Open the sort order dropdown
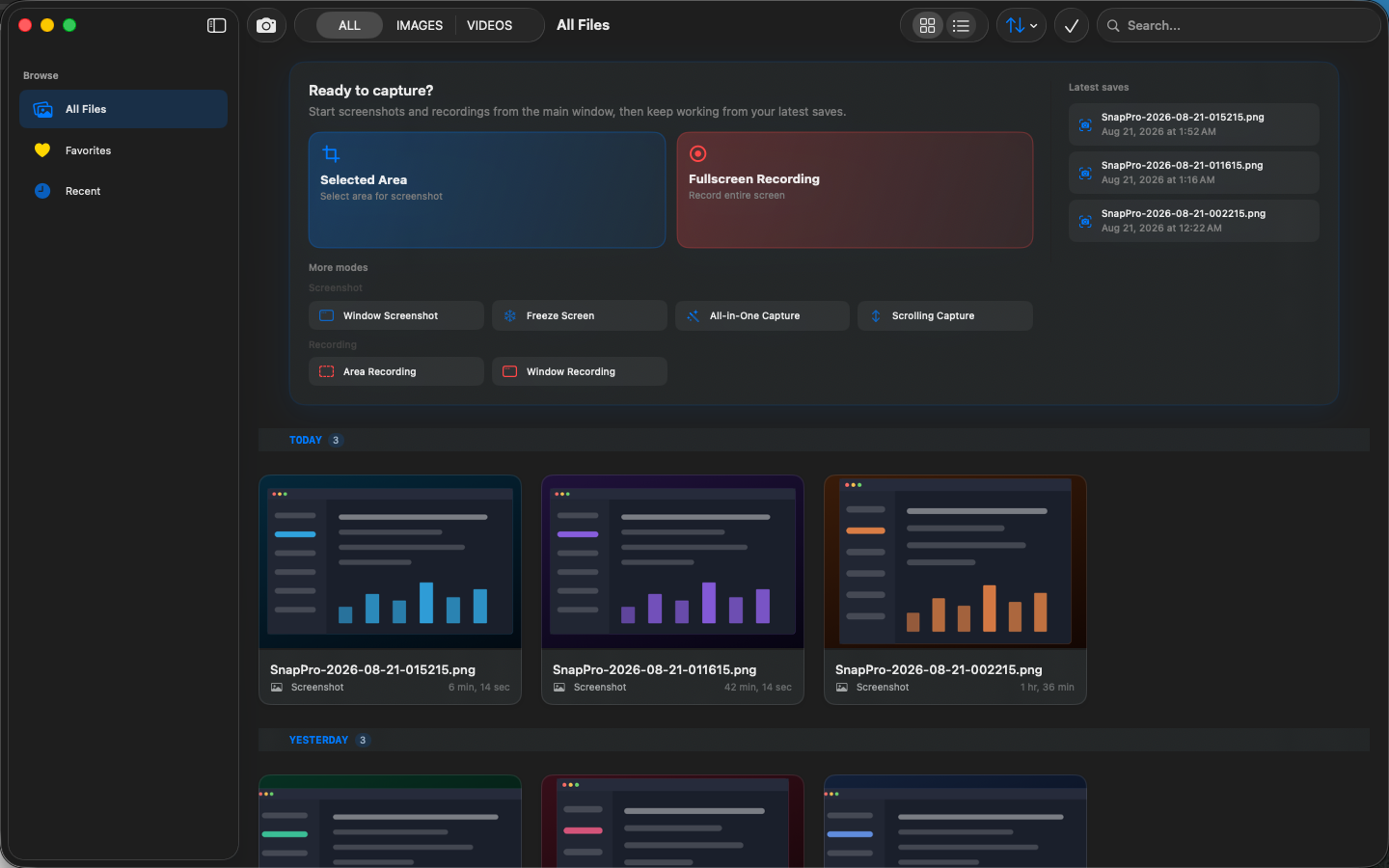 coord(1021,26)
